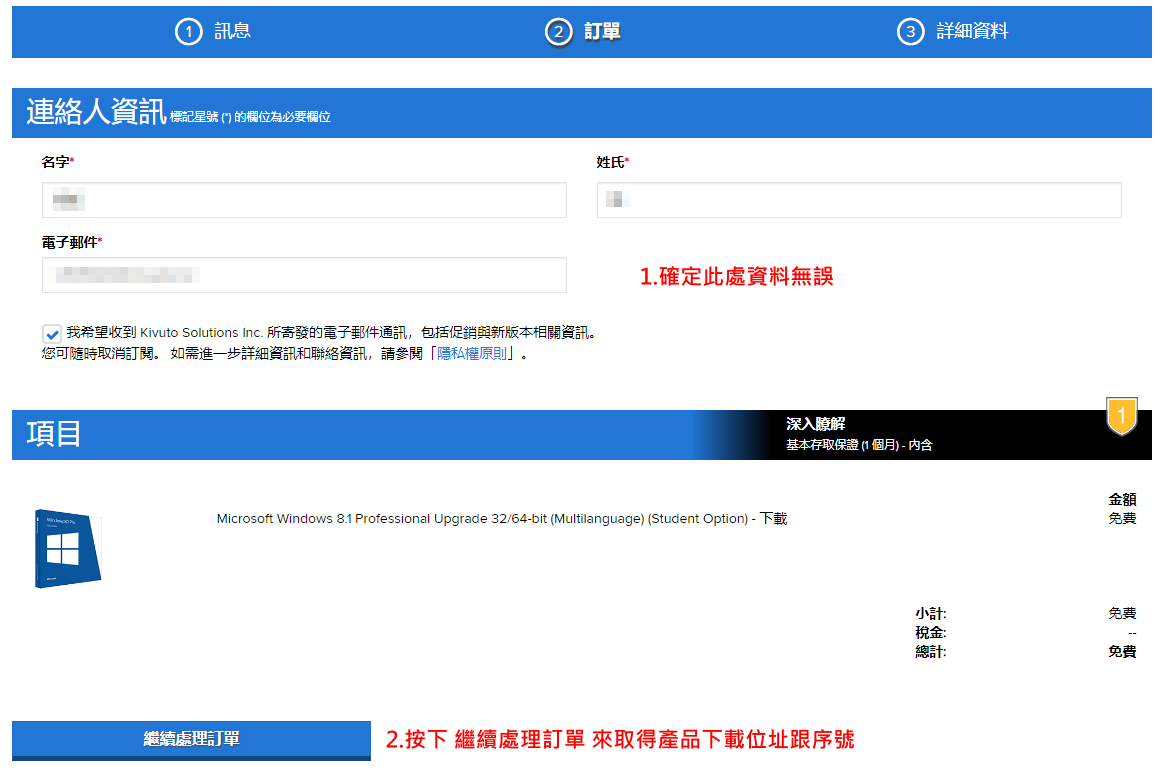
Task: Open the step 3 詳細資料 tab
Action: click(x=953, y=31)
